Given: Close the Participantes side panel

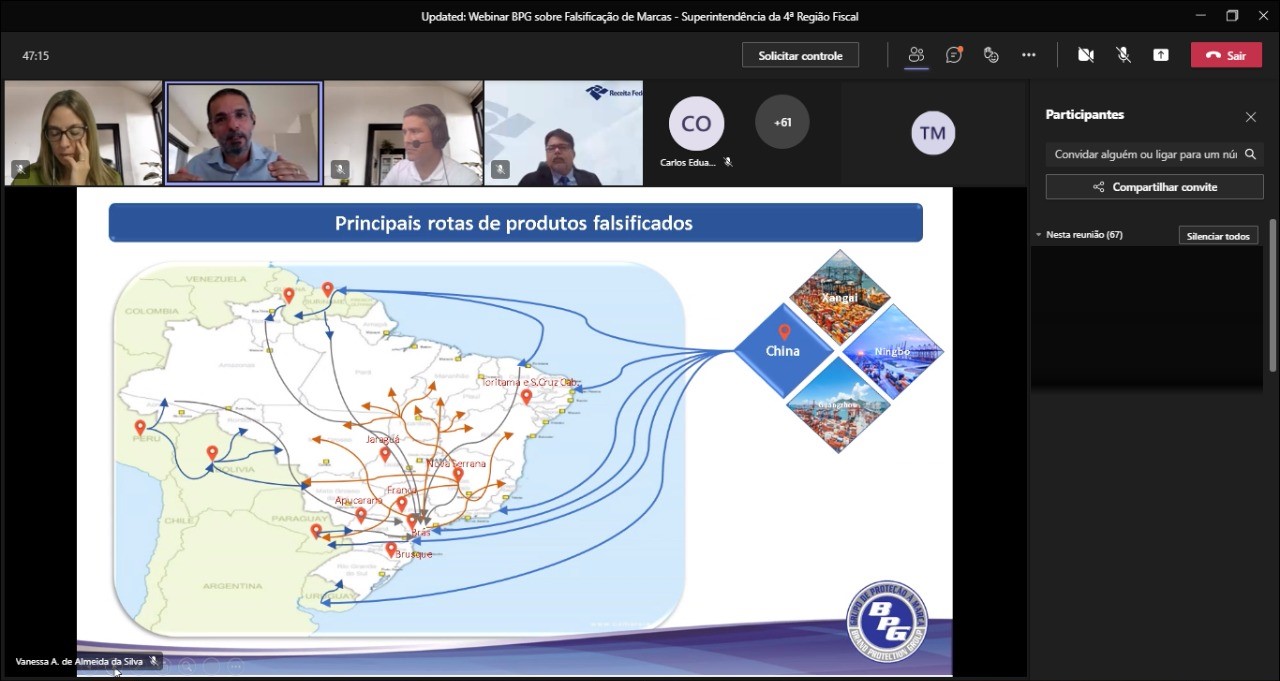Looking at the screenshot, I should [x=1250, y=117].
